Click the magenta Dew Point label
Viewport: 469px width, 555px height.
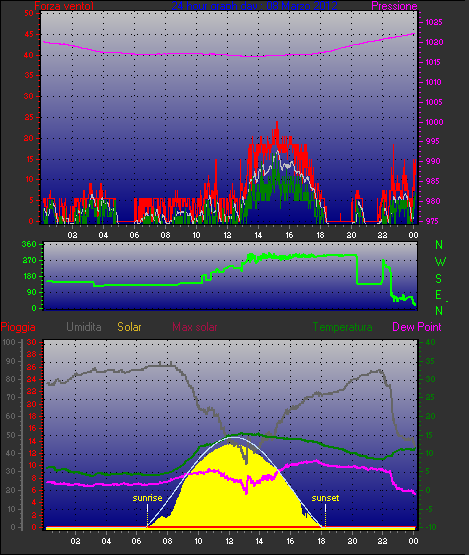pos(417,327)
